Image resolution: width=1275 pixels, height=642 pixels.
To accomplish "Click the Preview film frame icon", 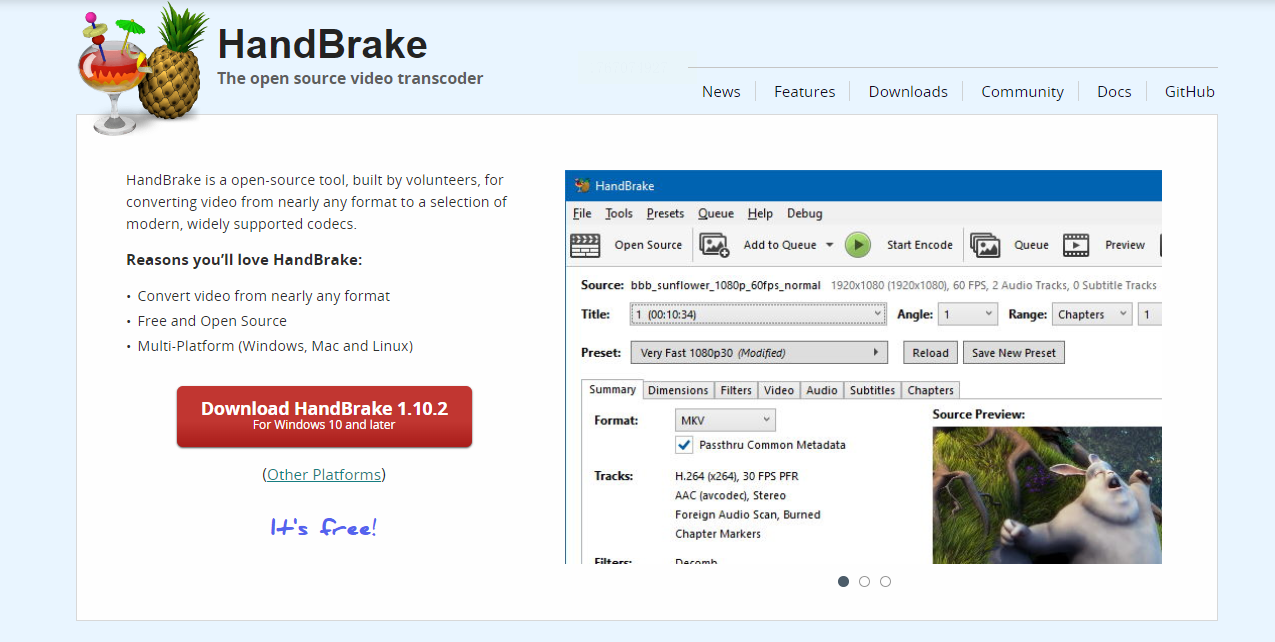I will click(x=1076, y=245).
